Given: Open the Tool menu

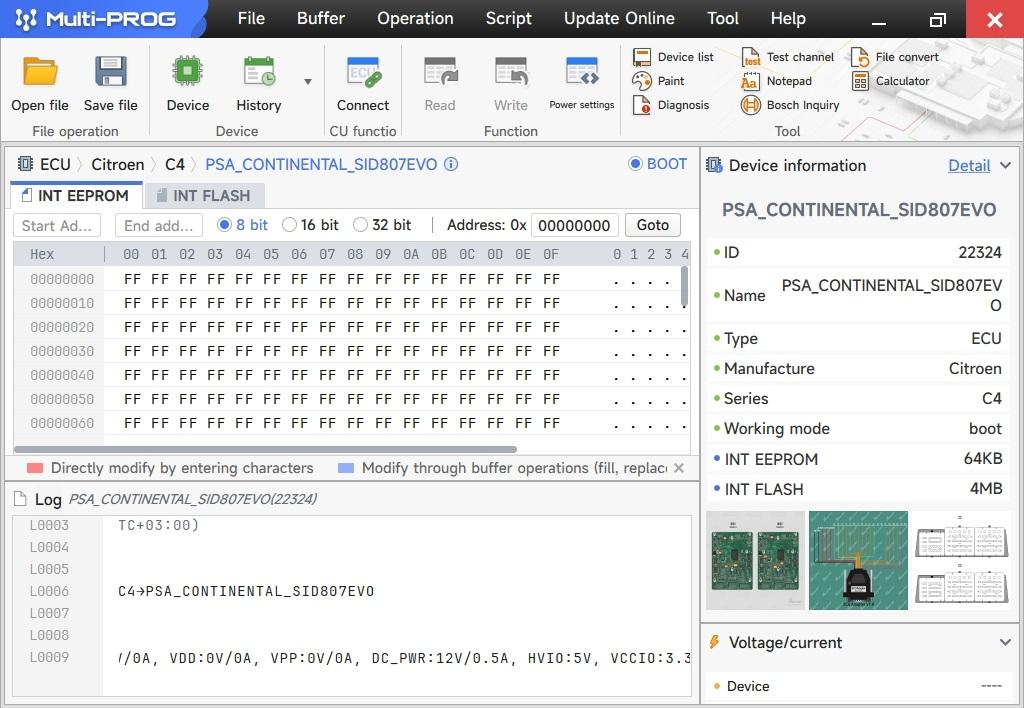Looking at the screenshot, I should click(723, 18).
